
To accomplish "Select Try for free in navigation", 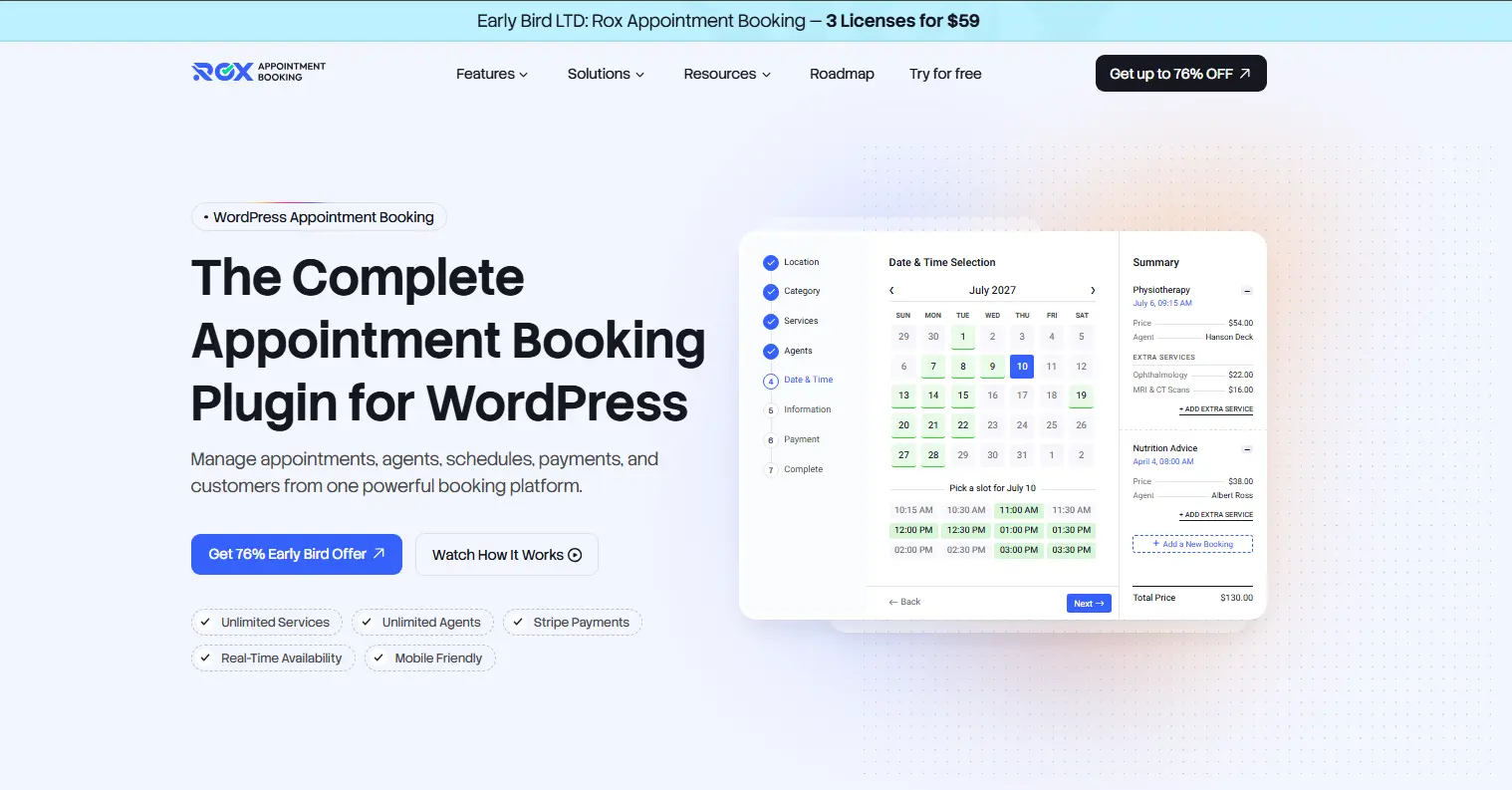I will click(945, 74).
